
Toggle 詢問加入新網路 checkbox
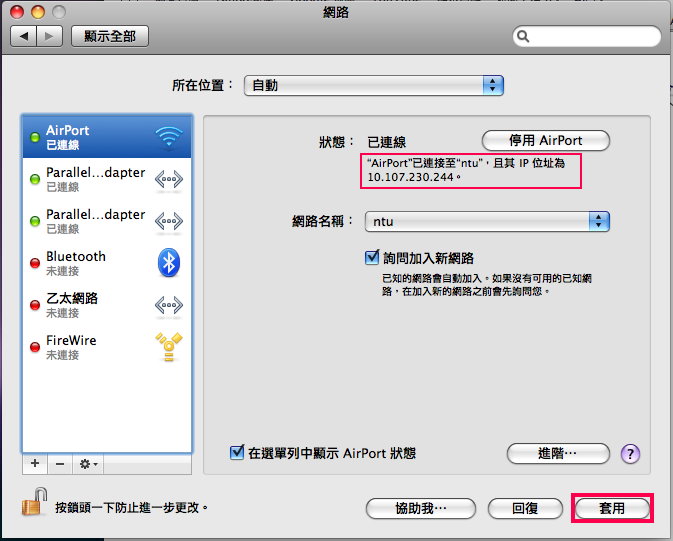click(x=374, y=257)
